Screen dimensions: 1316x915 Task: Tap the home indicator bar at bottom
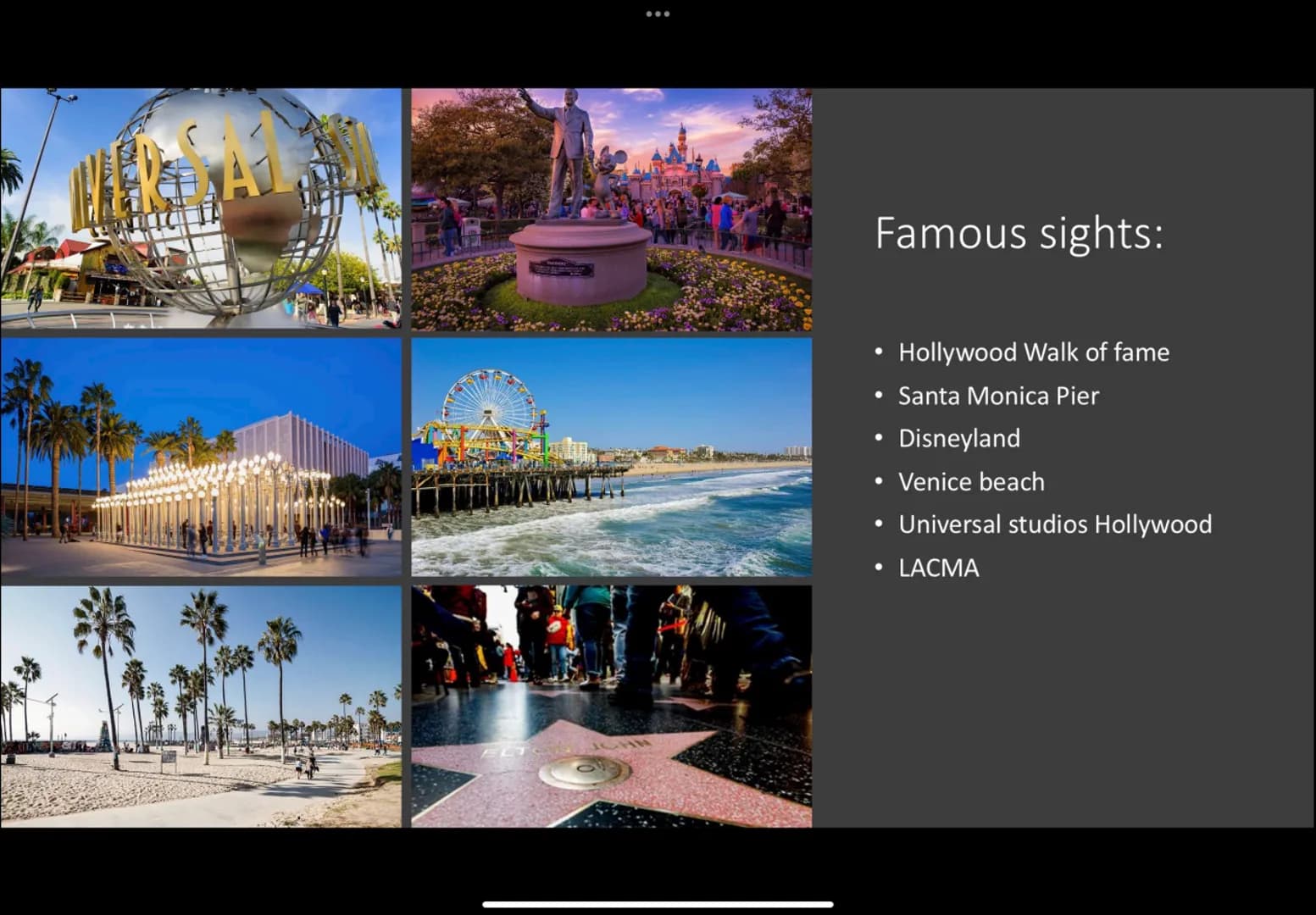point(658,904)
